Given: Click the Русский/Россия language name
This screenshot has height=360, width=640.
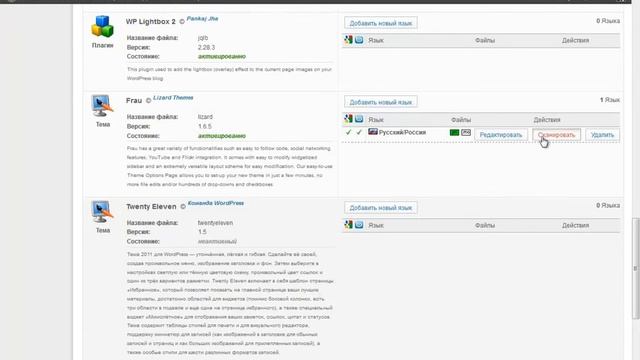Looking at the screenshot, I should tap(402, 132).
